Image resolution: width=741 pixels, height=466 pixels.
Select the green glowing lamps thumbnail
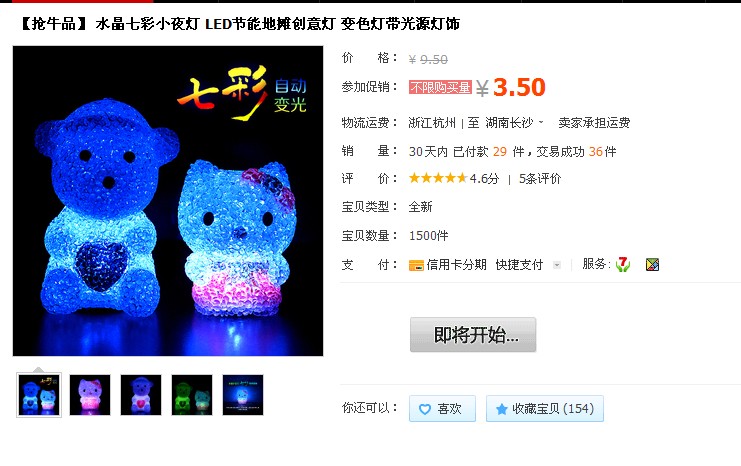192,395
